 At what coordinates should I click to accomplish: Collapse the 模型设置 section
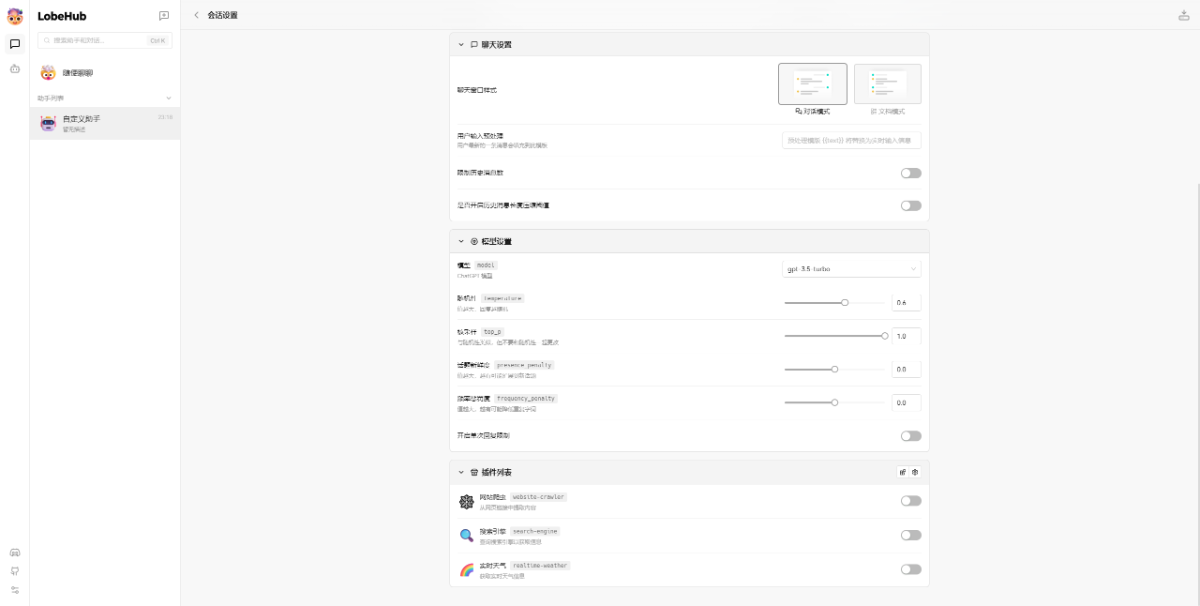coord(461,242)
